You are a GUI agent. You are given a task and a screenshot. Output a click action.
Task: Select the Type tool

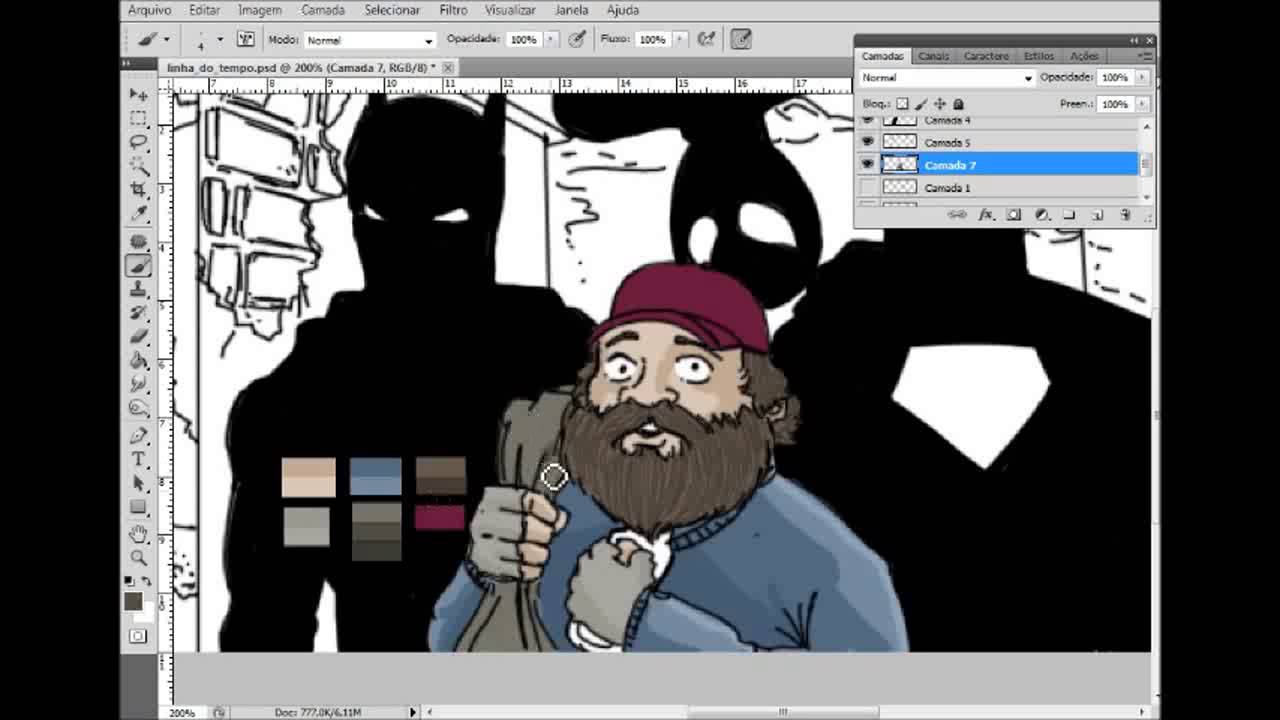coord(138,460)
